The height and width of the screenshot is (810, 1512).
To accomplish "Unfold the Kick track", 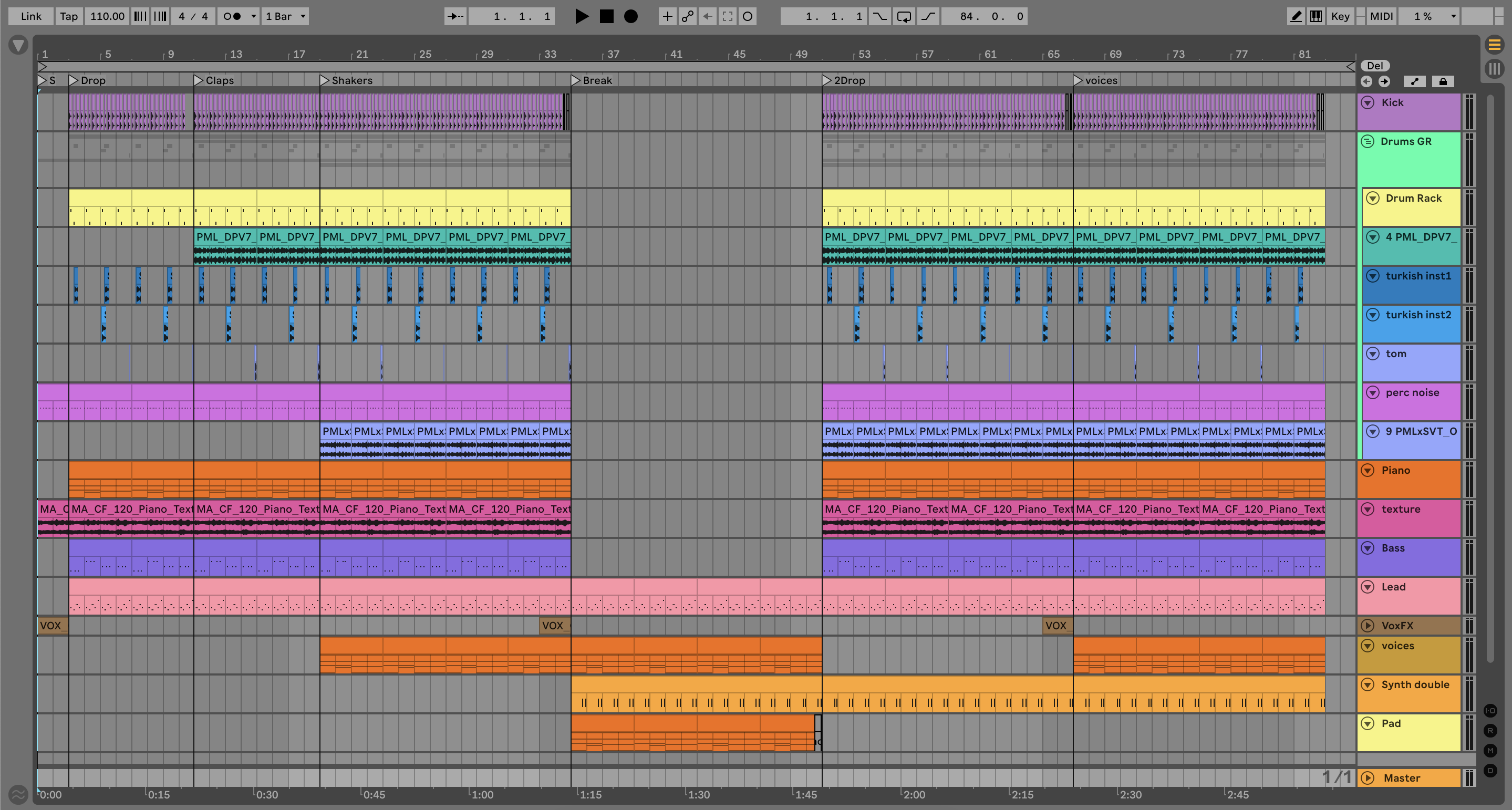I will (1368, 103).
